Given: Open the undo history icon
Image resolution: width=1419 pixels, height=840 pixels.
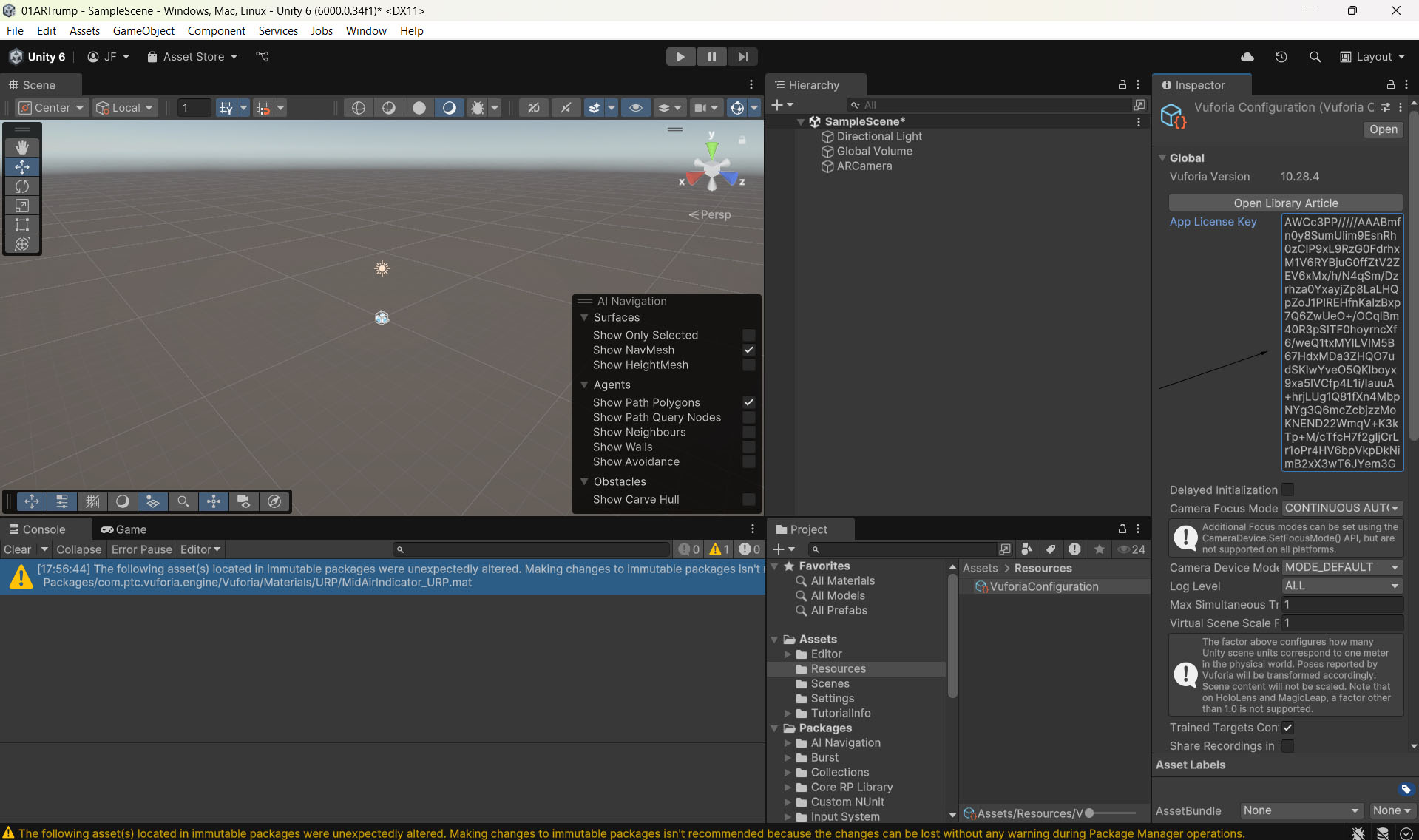Looking at the screenshot, I should (1281, 57).
